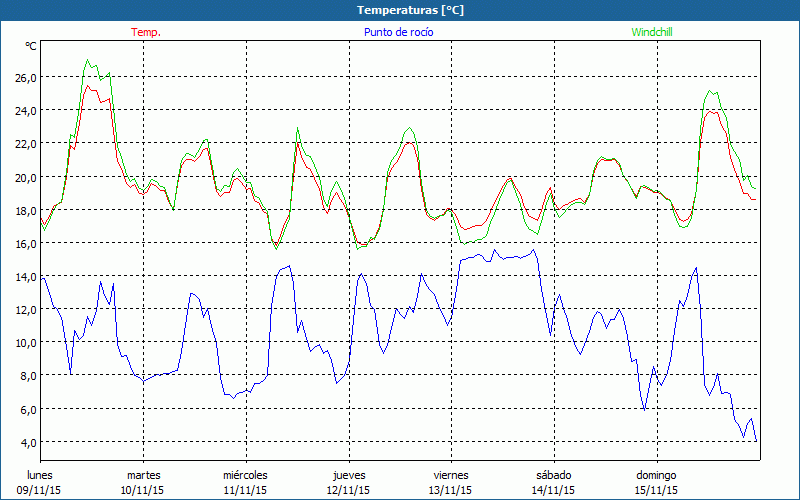Click the 14/11/15 date label
The width and height of the screenshot is (800, 500).
pyautogui.click(x=553, y=490)
